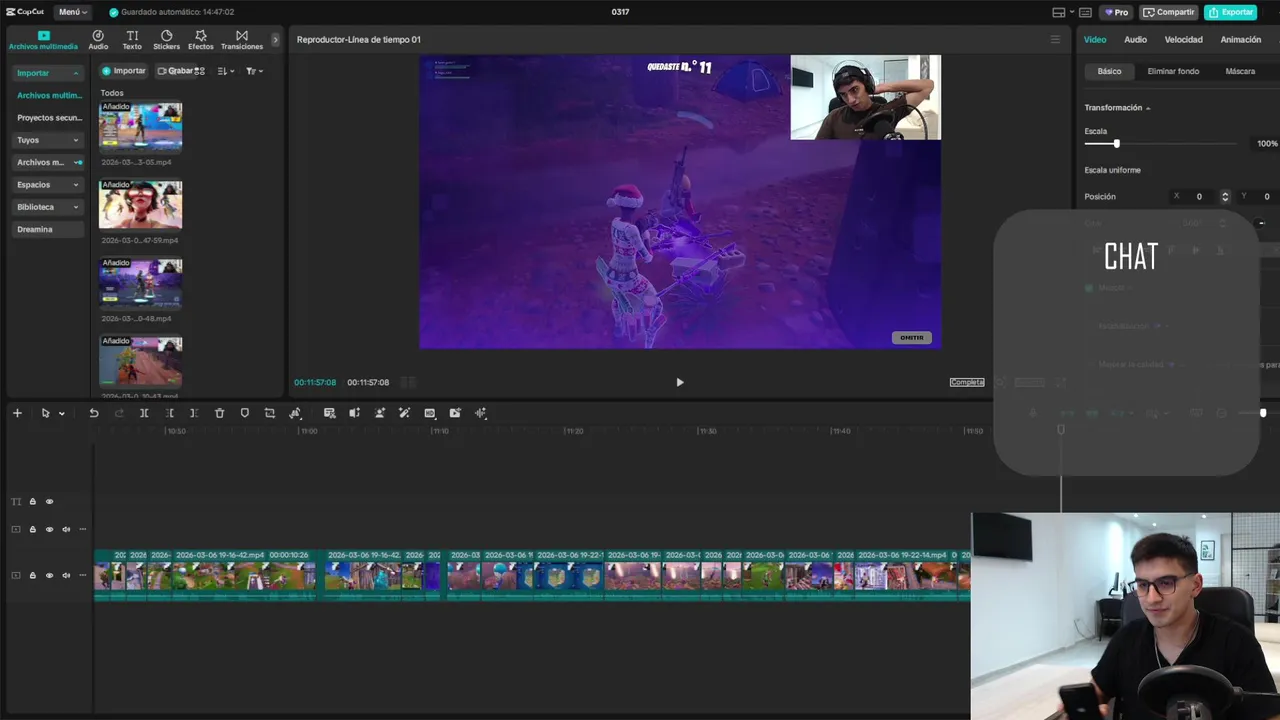Open the Audio media tab

point(98,40)
